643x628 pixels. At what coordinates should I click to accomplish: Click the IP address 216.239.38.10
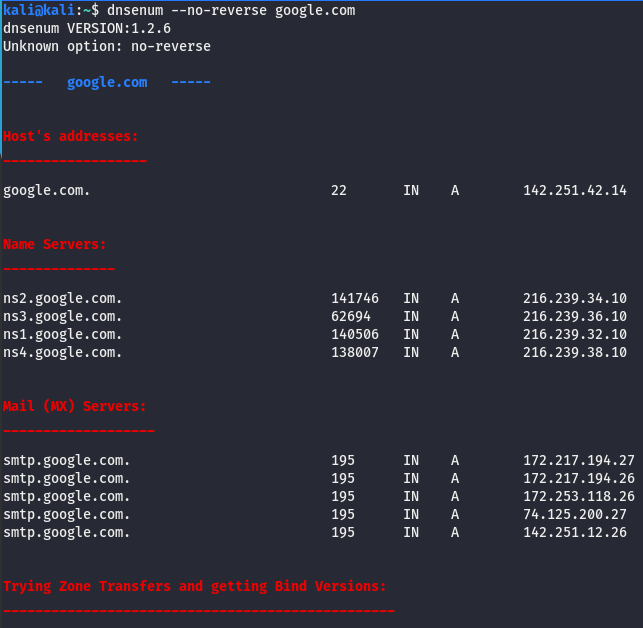click(574, 352)
